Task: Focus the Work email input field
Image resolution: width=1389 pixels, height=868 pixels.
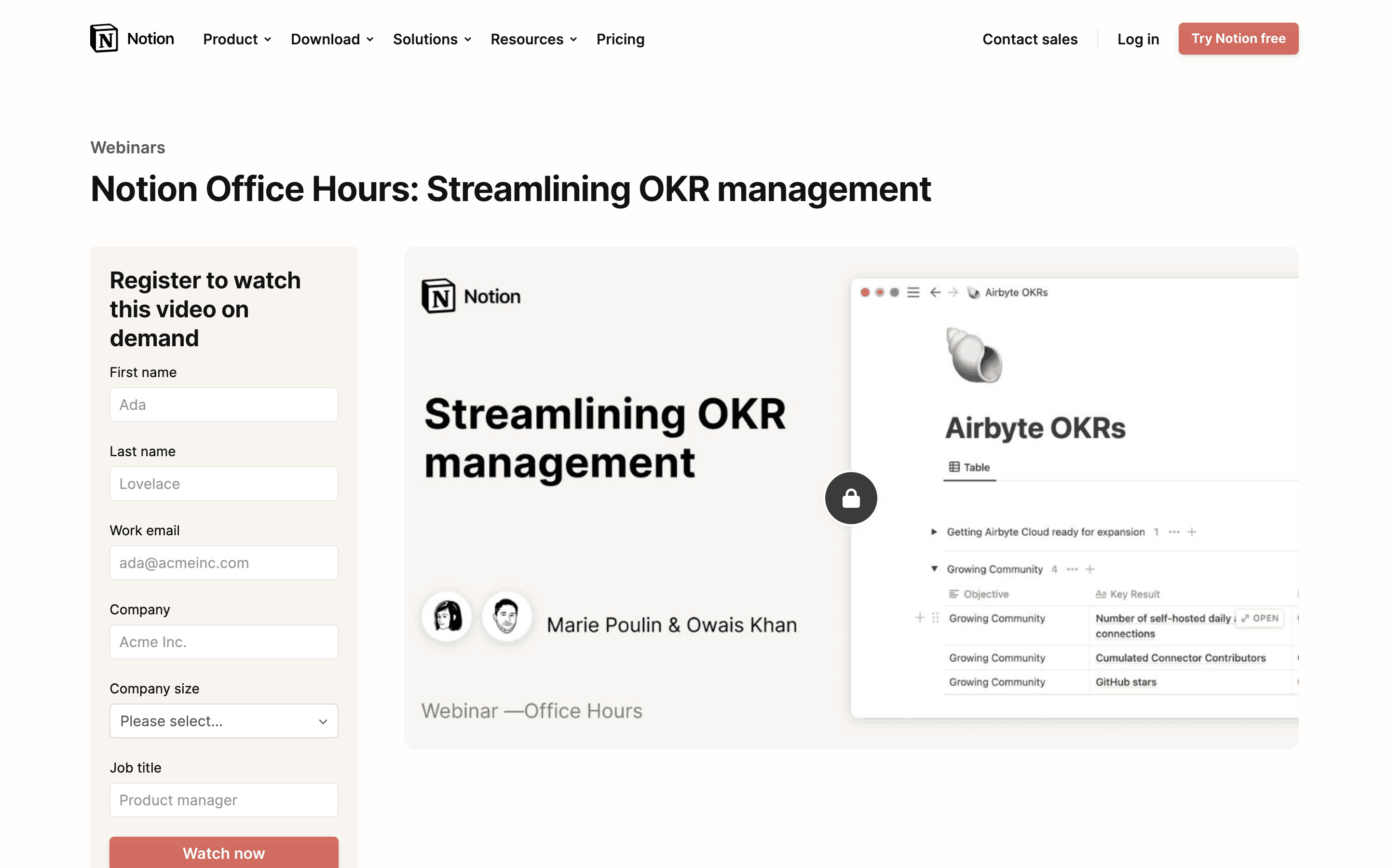Action: (x=224, y=563)
